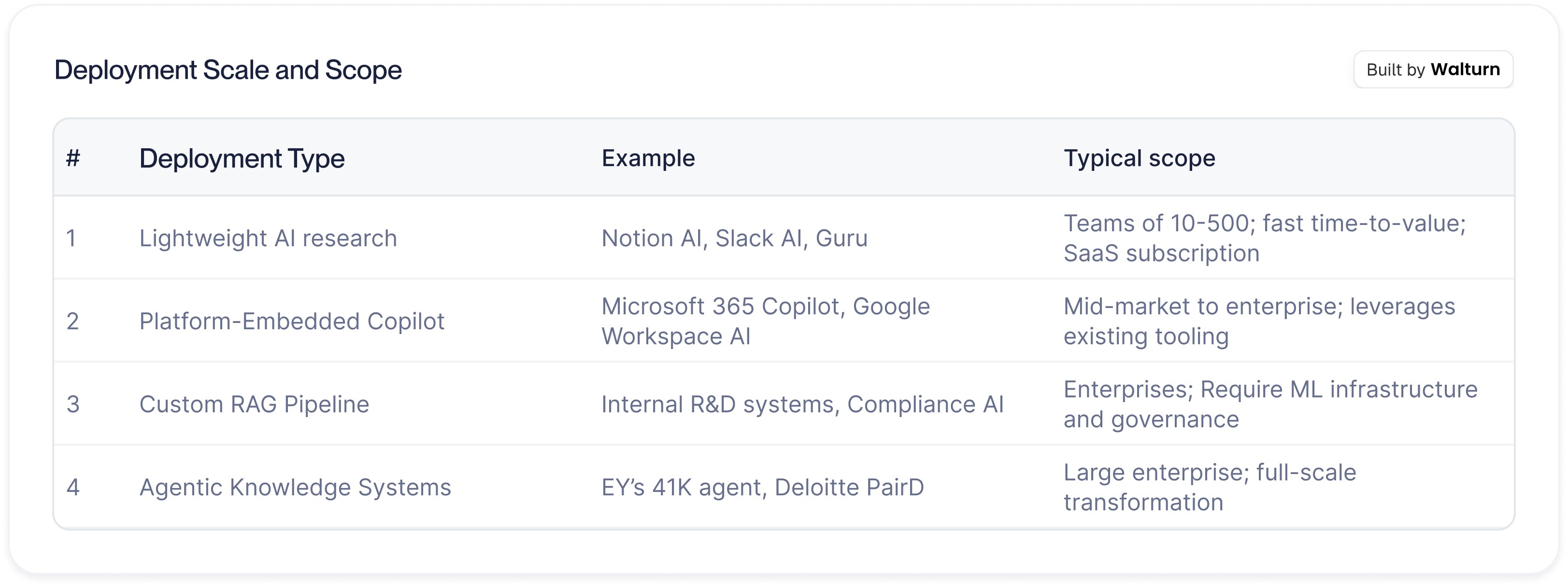This screenshot has height=587, width=1568.
Task: Click row number 1 in the table
Action: pyautogui.click(x=71, y=238)
